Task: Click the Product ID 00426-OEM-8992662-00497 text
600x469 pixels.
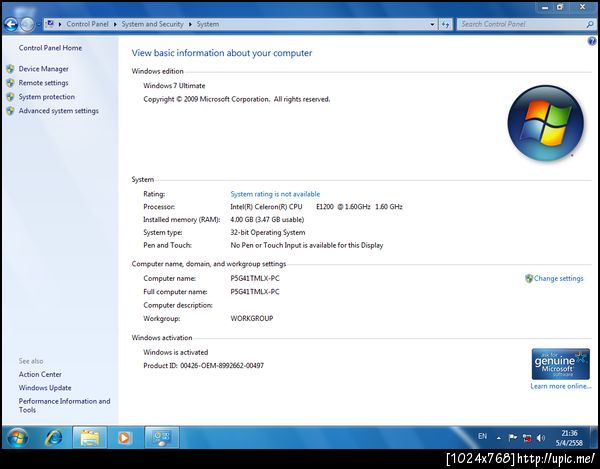Action: [x=204, y=366]
